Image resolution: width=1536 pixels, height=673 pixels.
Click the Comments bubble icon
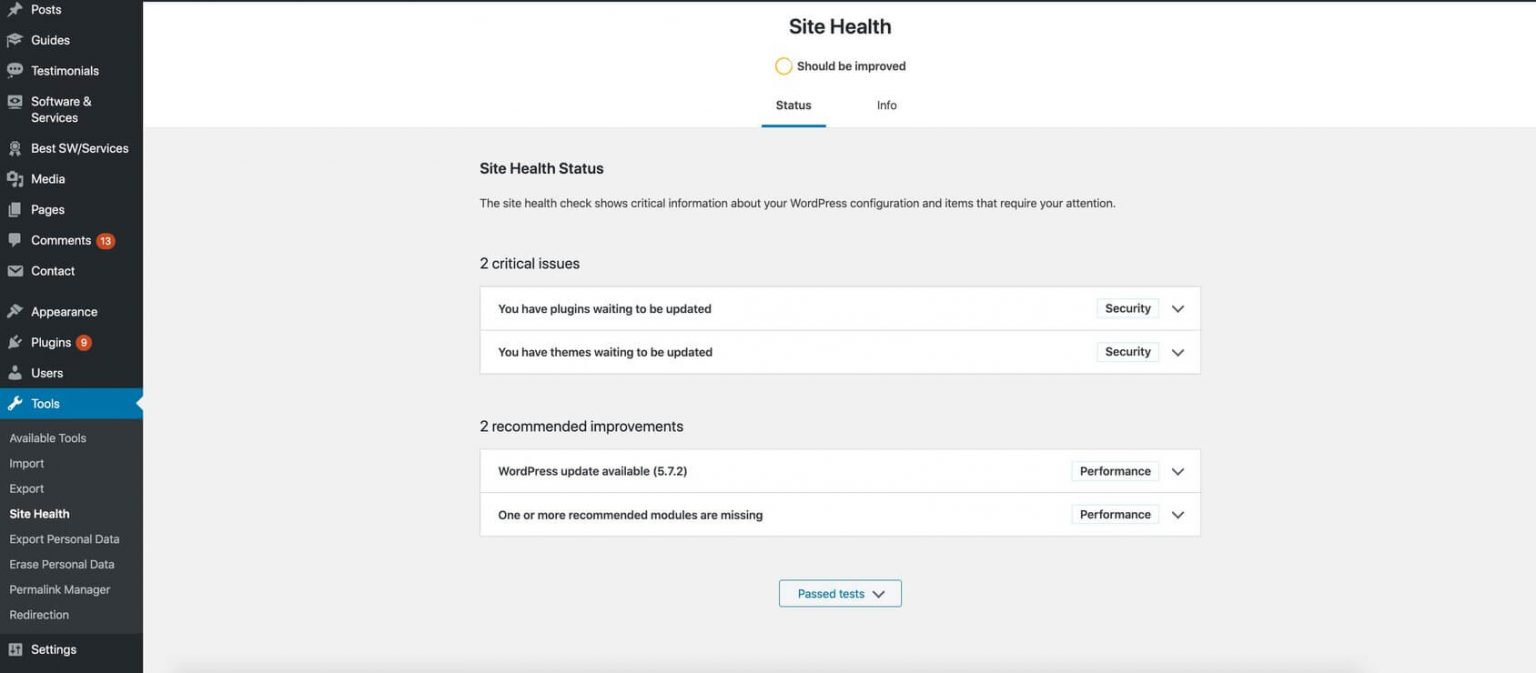click(14, 240)
